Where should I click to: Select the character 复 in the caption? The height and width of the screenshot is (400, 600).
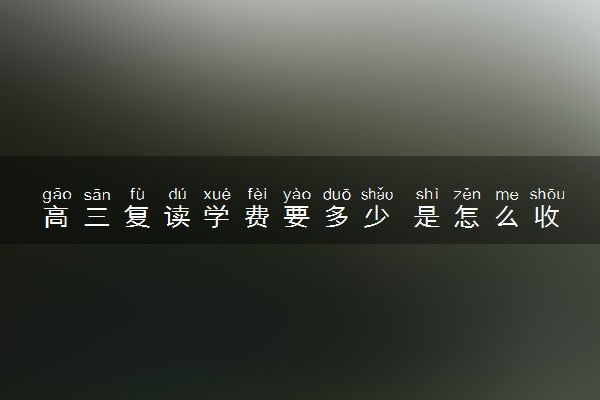(137, 217)
